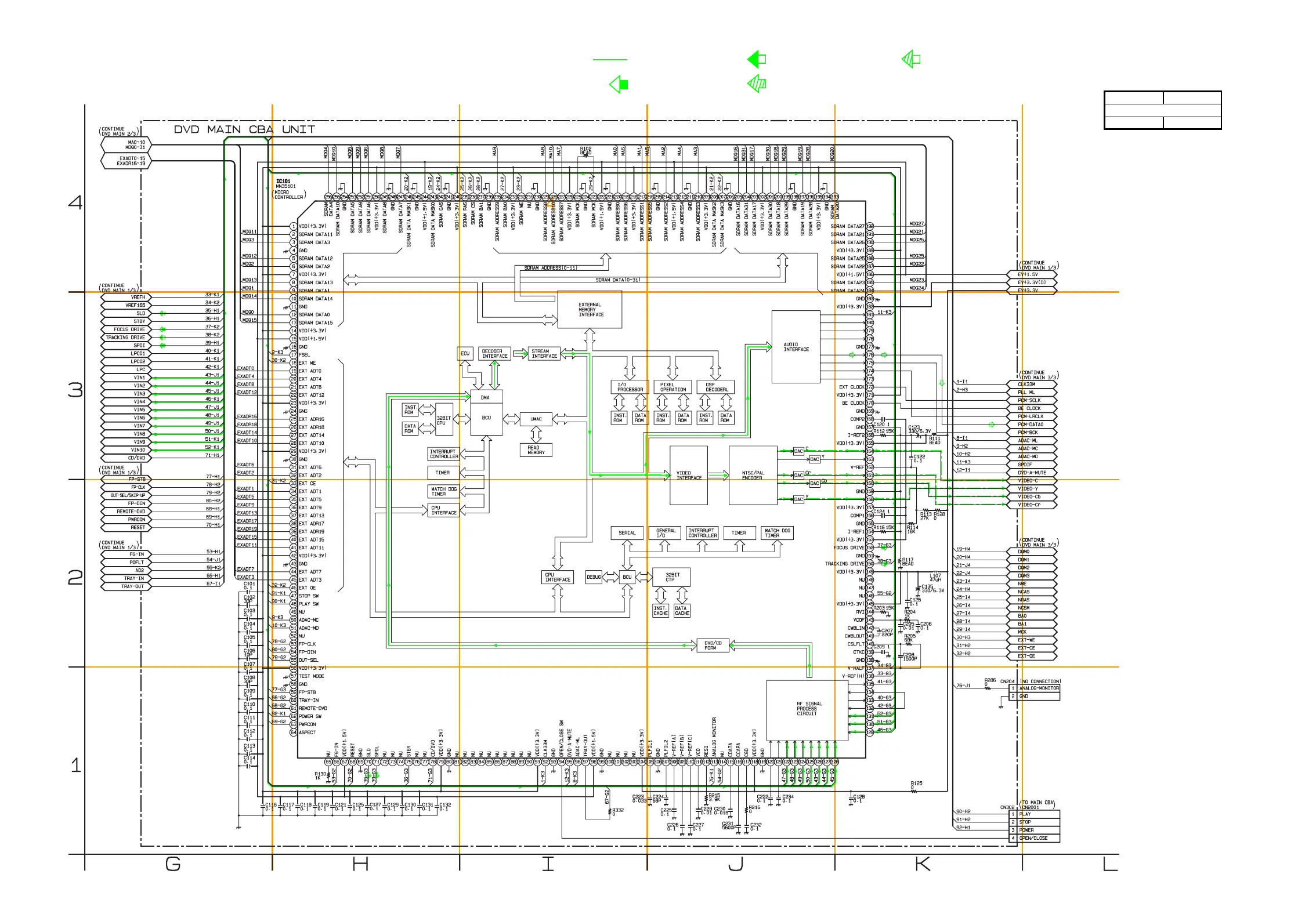Viewport: 1316px width, 921px height.
Task: Click the column letter H grid marker
Action: coord(360,865)
